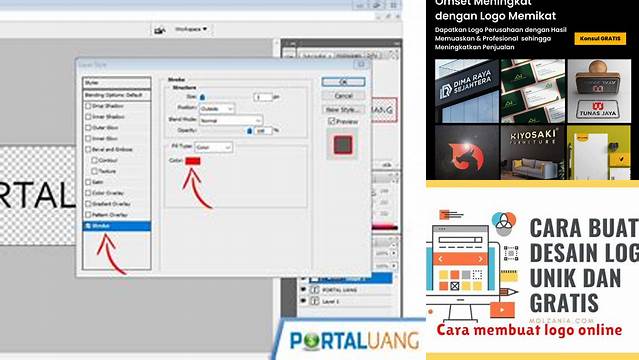Click the OK button
Screen dimensions: 639x360
pos(343,82)
